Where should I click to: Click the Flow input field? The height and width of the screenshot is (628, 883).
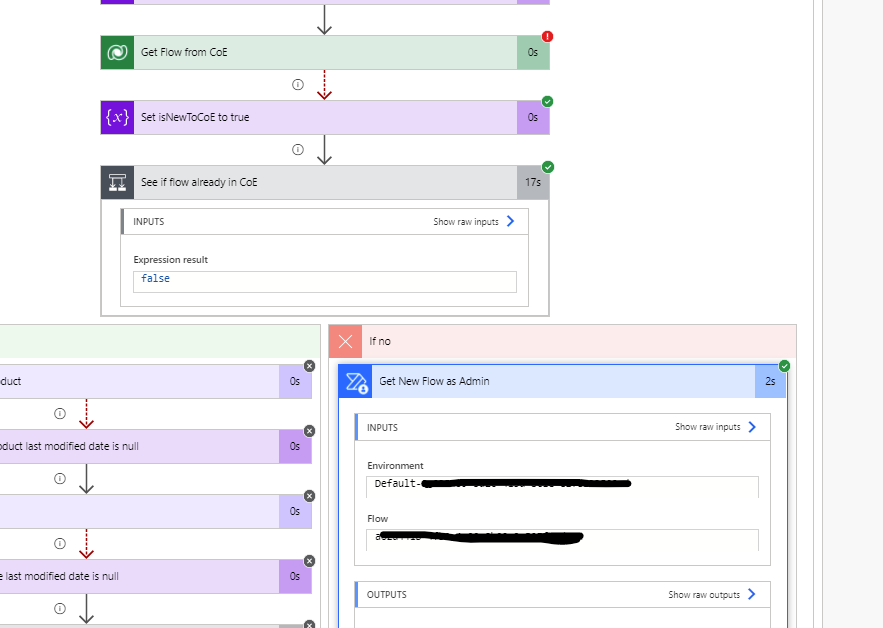click(560, 541)
